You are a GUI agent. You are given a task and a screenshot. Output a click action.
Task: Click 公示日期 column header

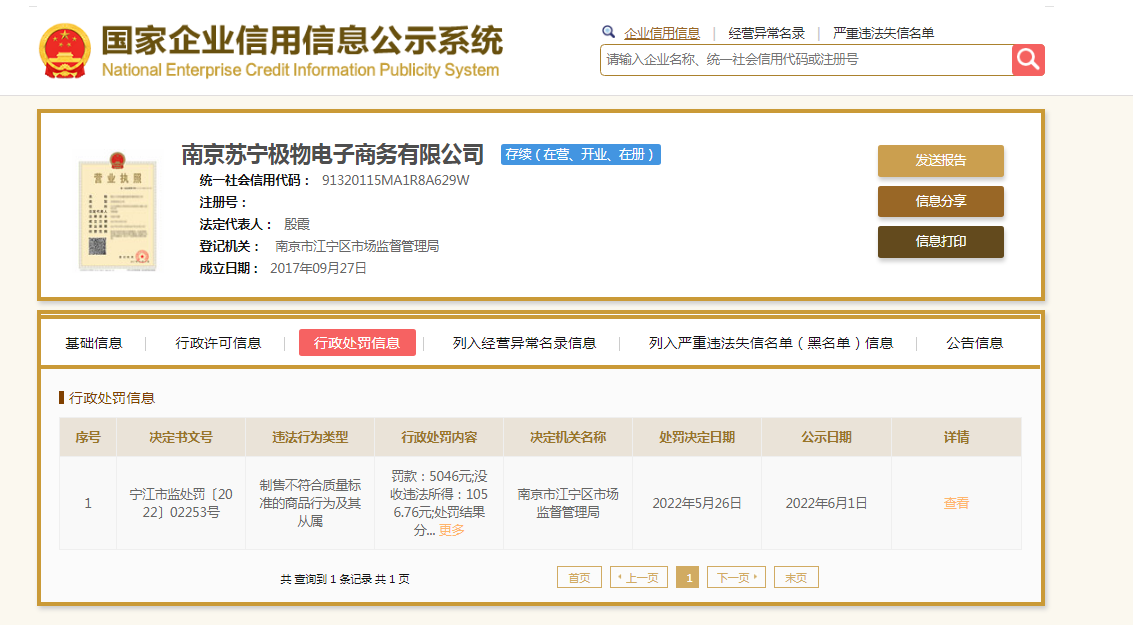(x=827, y=437)
